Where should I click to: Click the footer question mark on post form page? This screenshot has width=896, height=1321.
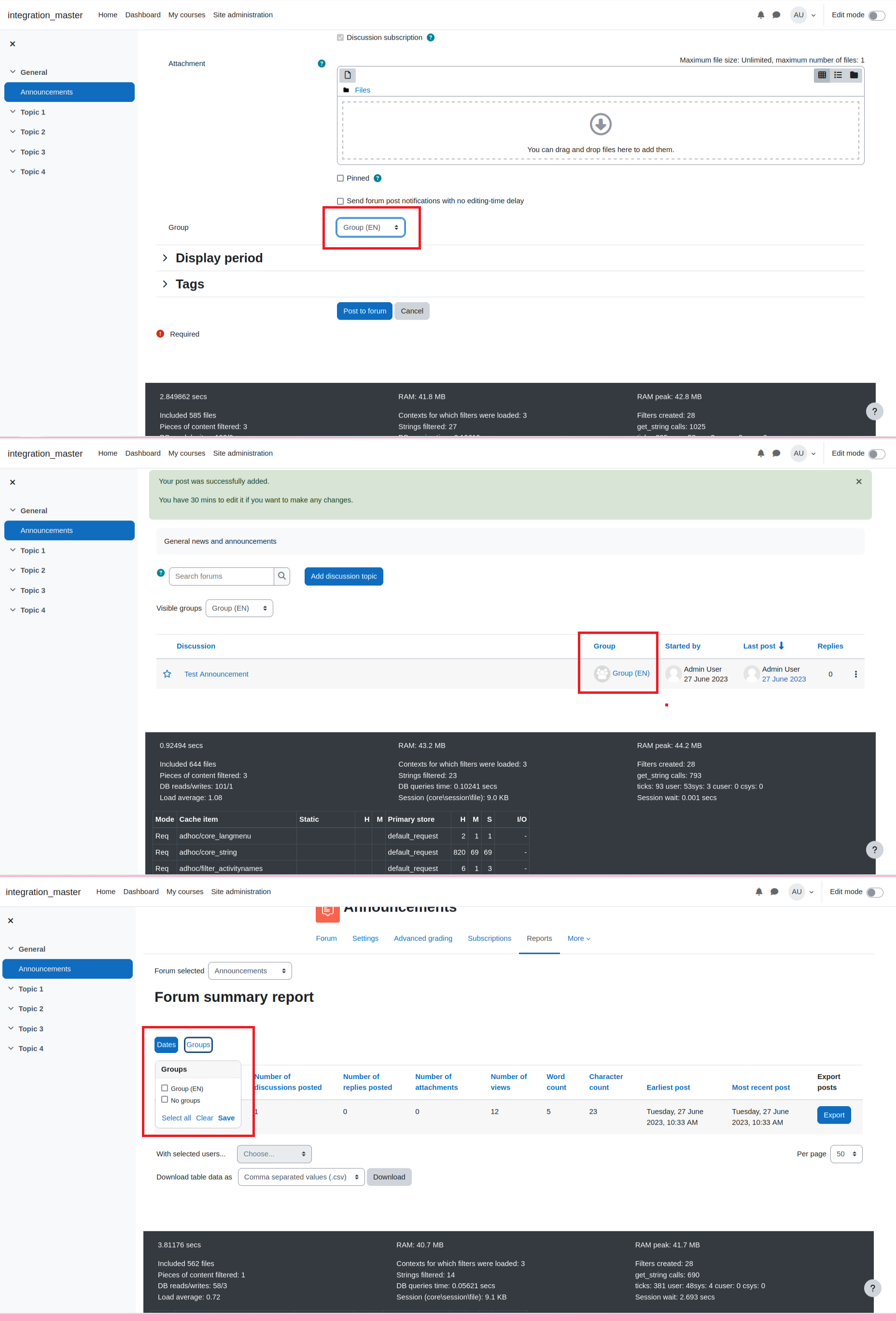click(x=874, y=411)
